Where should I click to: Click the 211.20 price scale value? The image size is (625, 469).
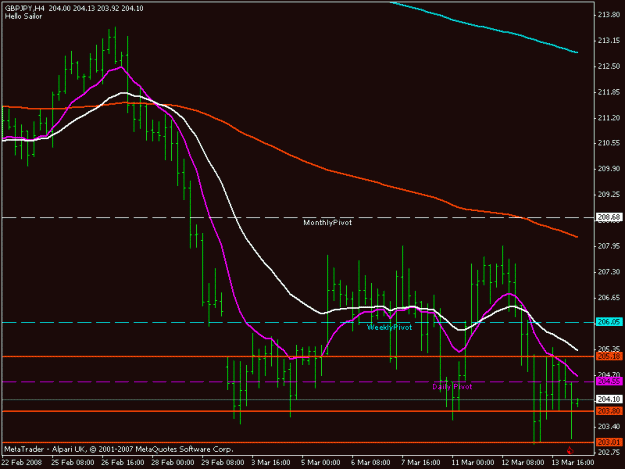[x=609, y=118]
